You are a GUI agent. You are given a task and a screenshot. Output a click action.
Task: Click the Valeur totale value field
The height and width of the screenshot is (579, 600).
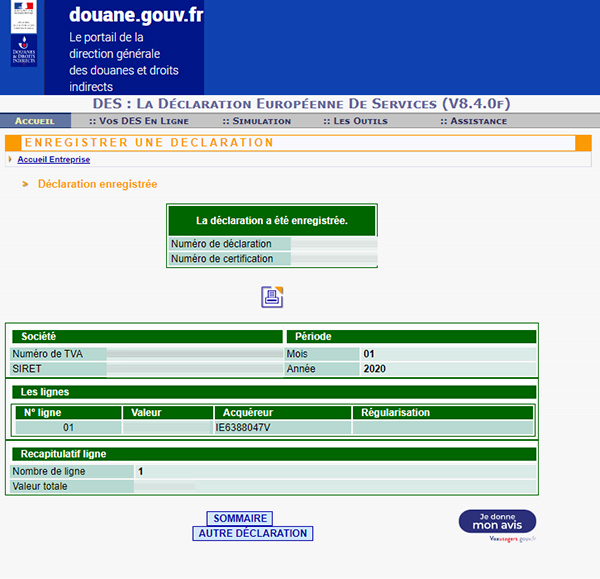[x=165, y=487]
